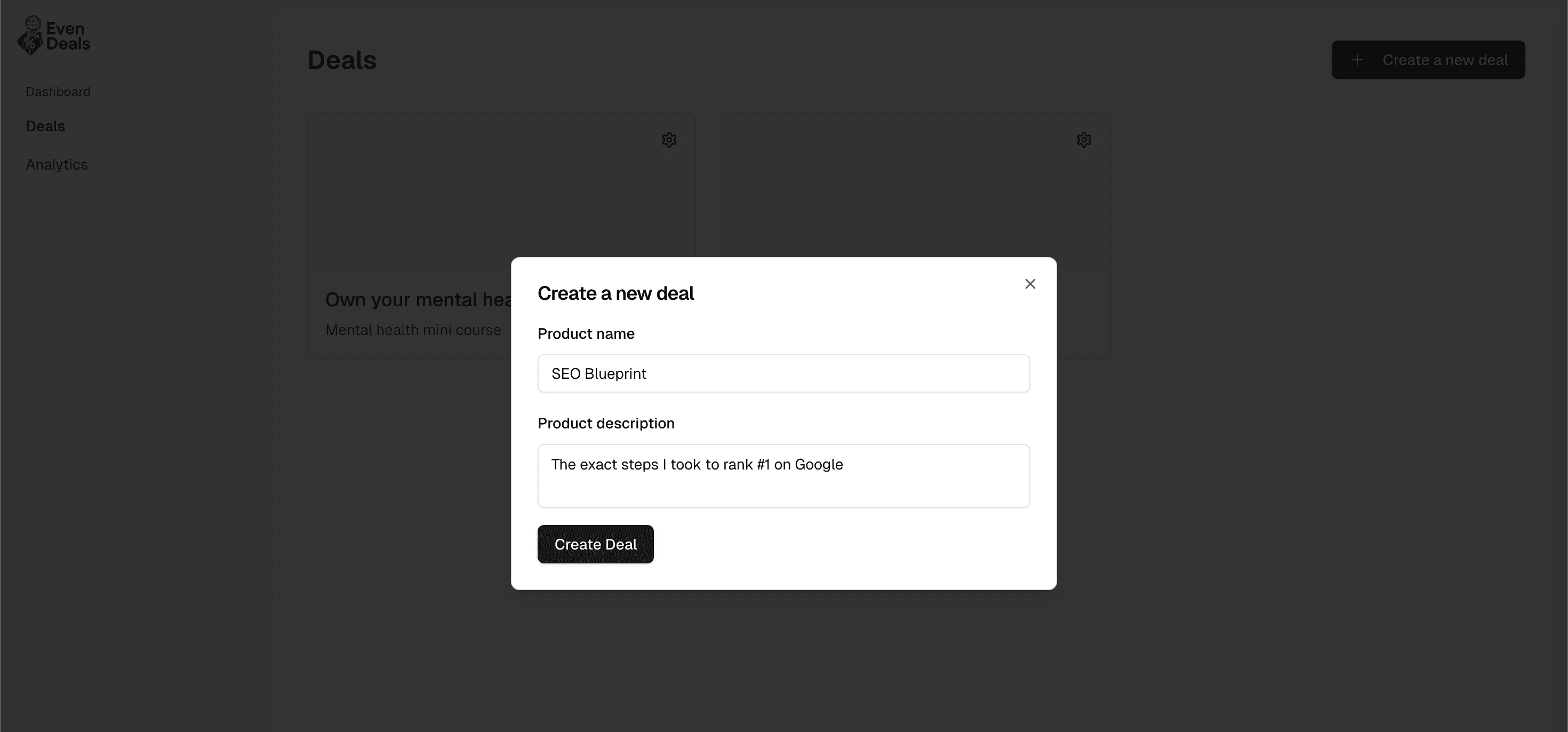Click the plus icon in Create a new deal

pyautogui.click(x=1357, y=60)
